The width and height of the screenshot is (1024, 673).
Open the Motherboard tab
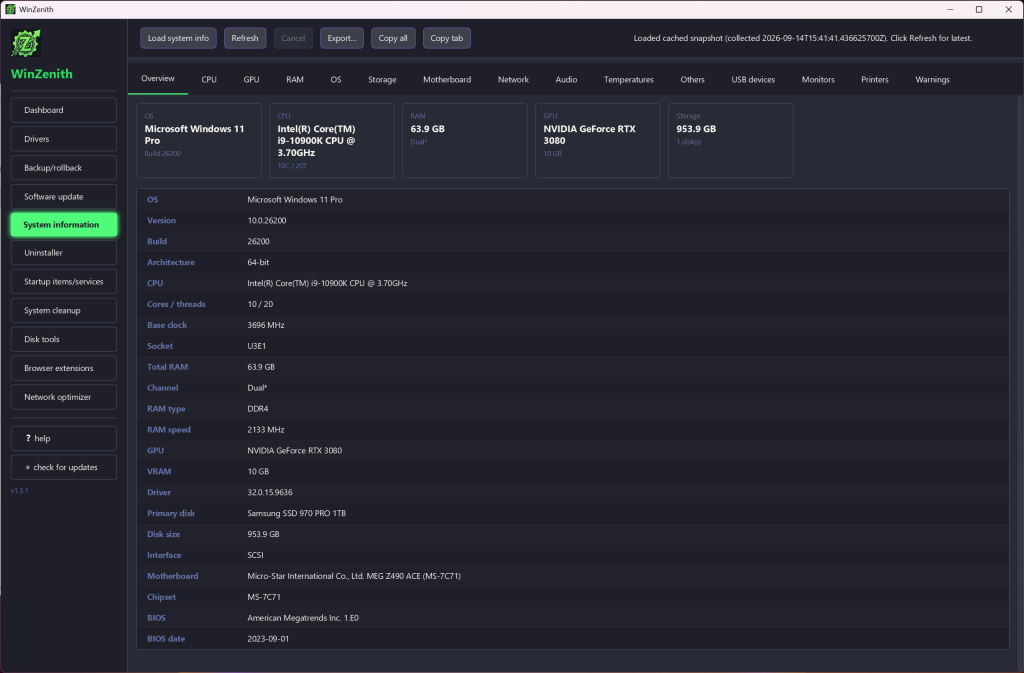click(x=447, y=80)
